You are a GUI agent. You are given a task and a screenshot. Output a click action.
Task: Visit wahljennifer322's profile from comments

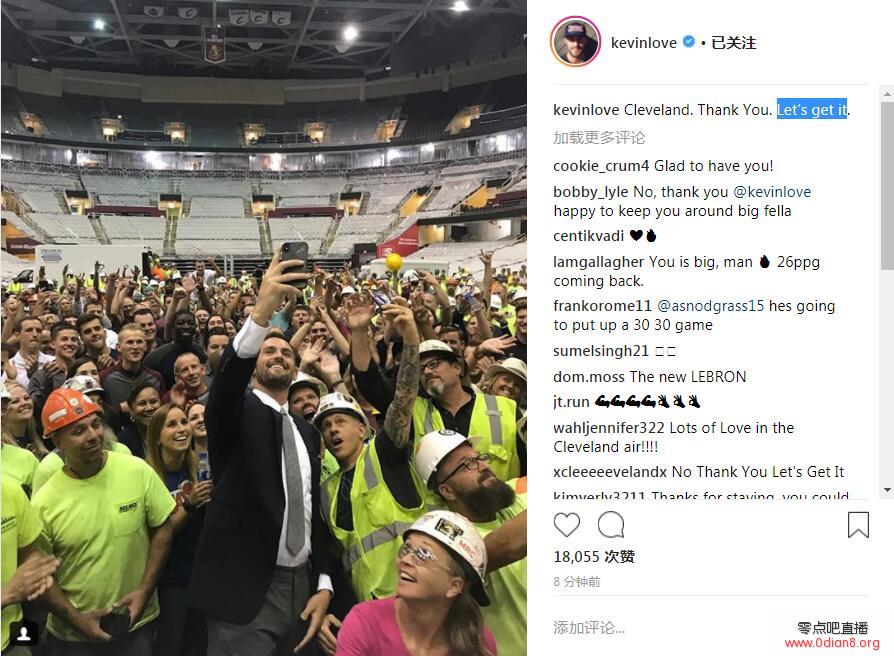pos(609,428)
